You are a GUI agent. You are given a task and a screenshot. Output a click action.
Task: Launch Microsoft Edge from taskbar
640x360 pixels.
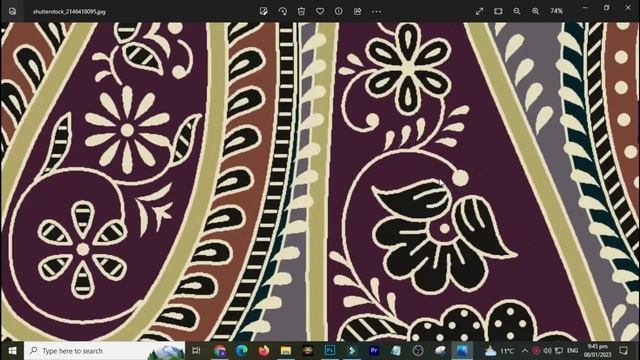(x=242, y=351)
